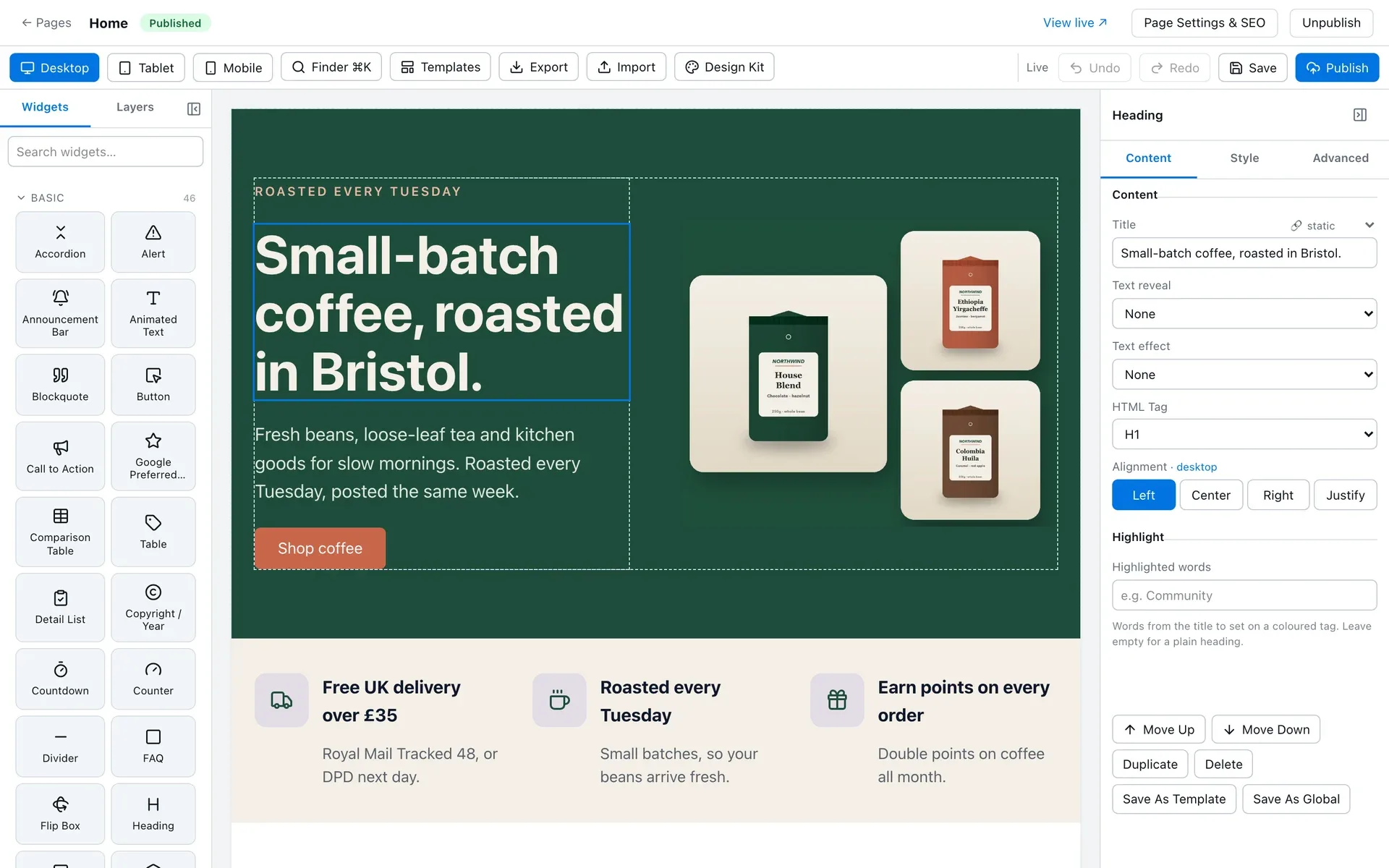Choose the Call to Action widget
This screenshot has height=868, width=1389.
pyautogui.click(x=60, y=456)
